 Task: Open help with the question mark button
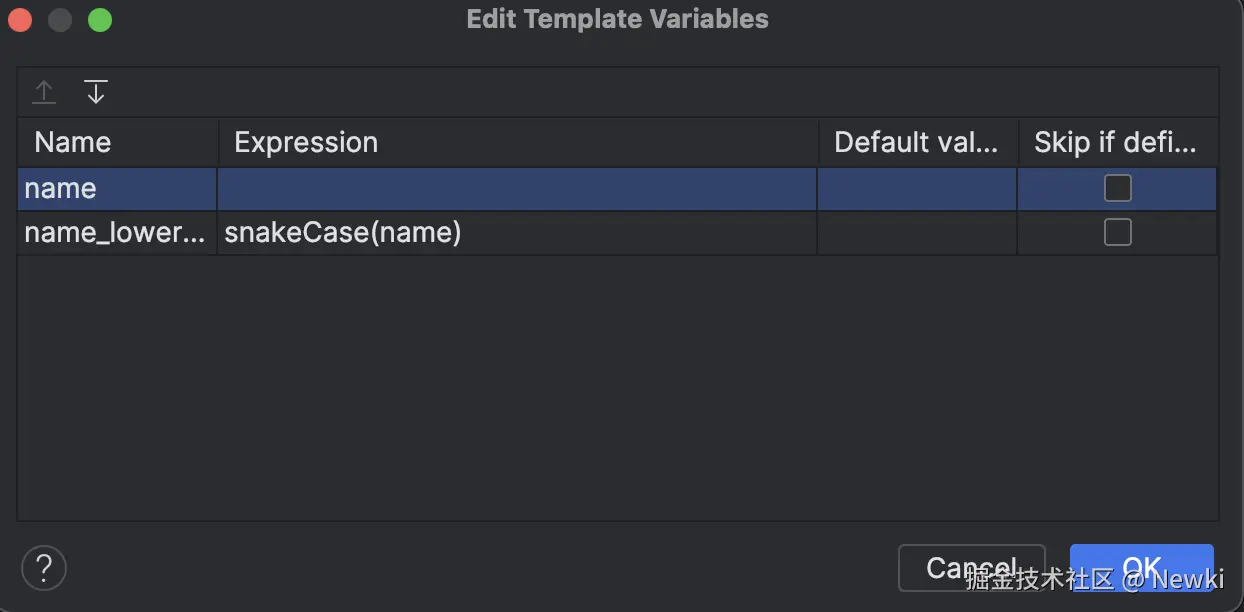43,568
